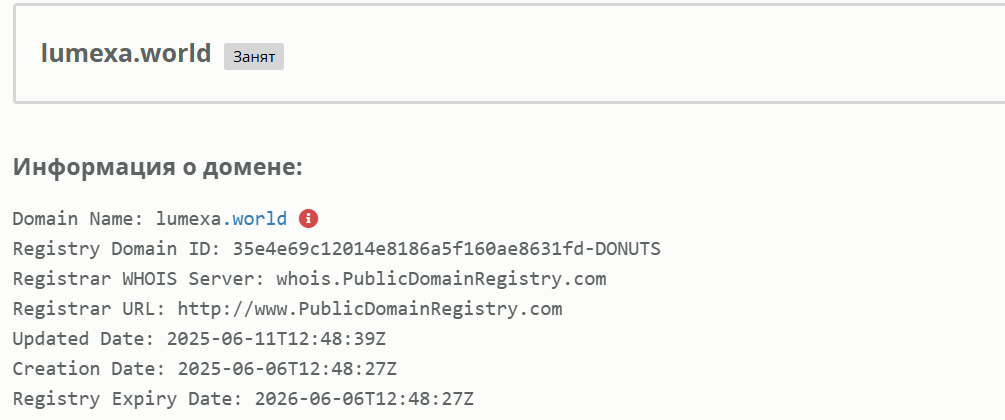Click the Занят status badge

click(x=254, y=57)
